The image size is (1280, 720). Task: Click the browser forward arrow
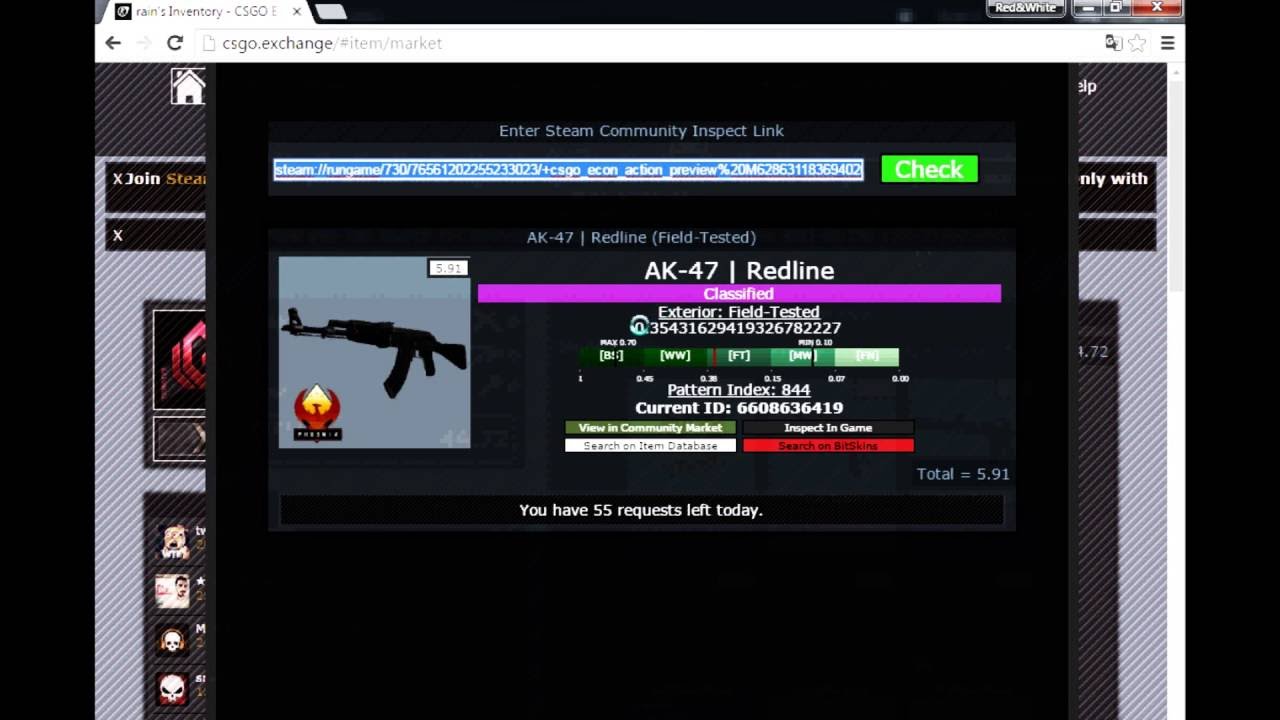(143, 43)
